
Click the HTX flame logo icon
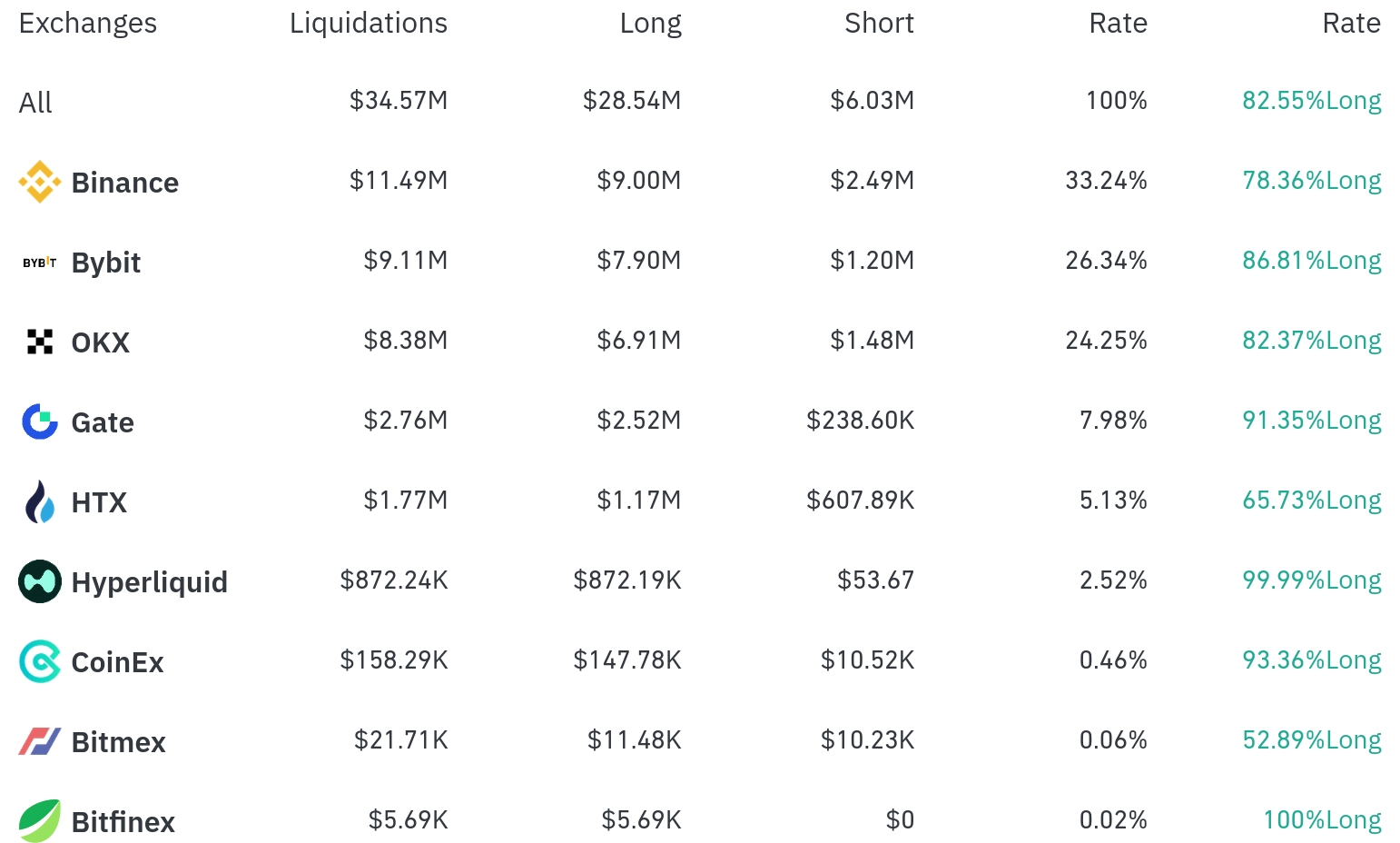(x=40, y=501)
